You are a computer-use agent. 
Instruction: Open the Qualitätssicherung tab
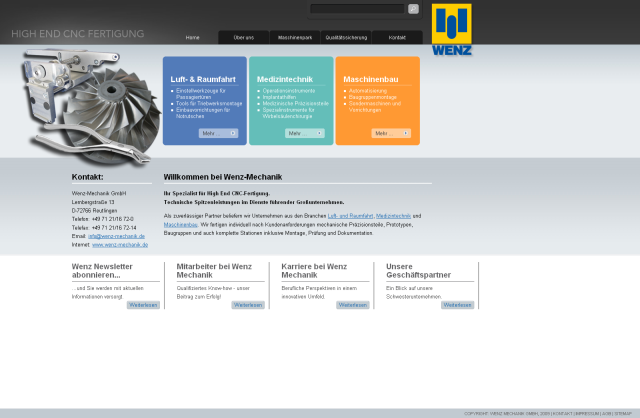[346, 38]
